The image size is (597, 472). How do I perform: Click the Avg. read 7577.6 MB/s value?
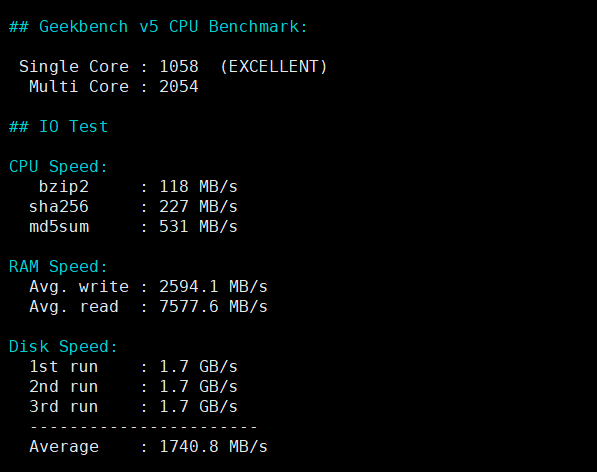(x=214, y=307)
